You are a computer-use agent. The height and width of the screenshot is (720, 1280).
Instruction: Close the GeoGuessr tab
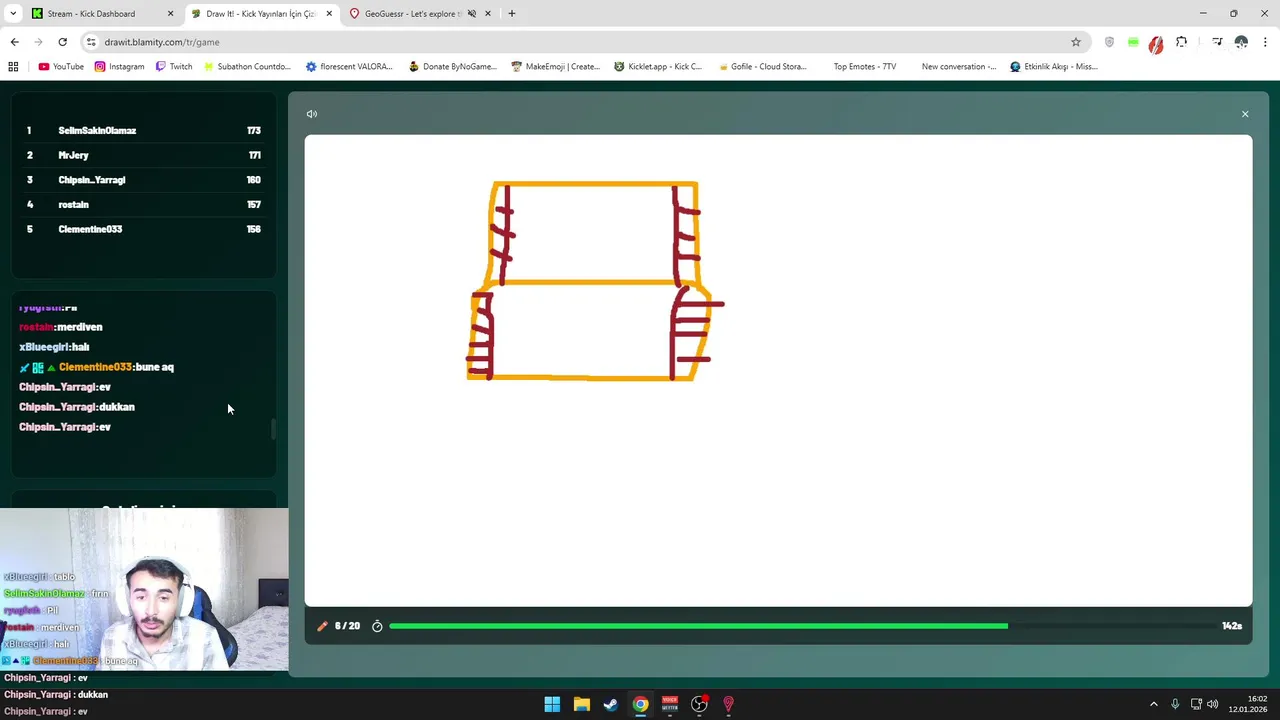tap(489, 14)
